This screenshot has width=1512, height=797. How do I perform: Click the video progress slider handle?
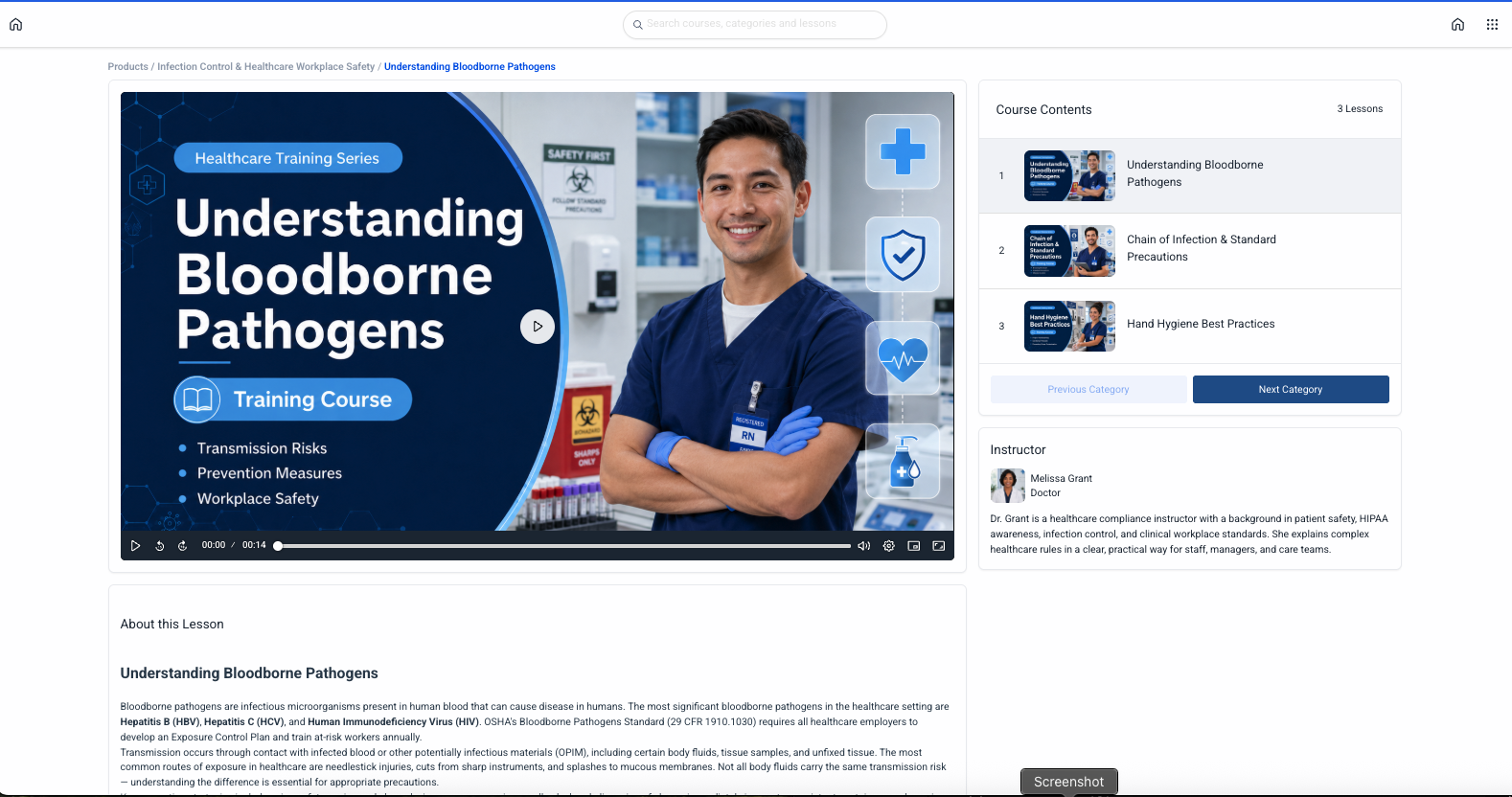tap(278, 546)
